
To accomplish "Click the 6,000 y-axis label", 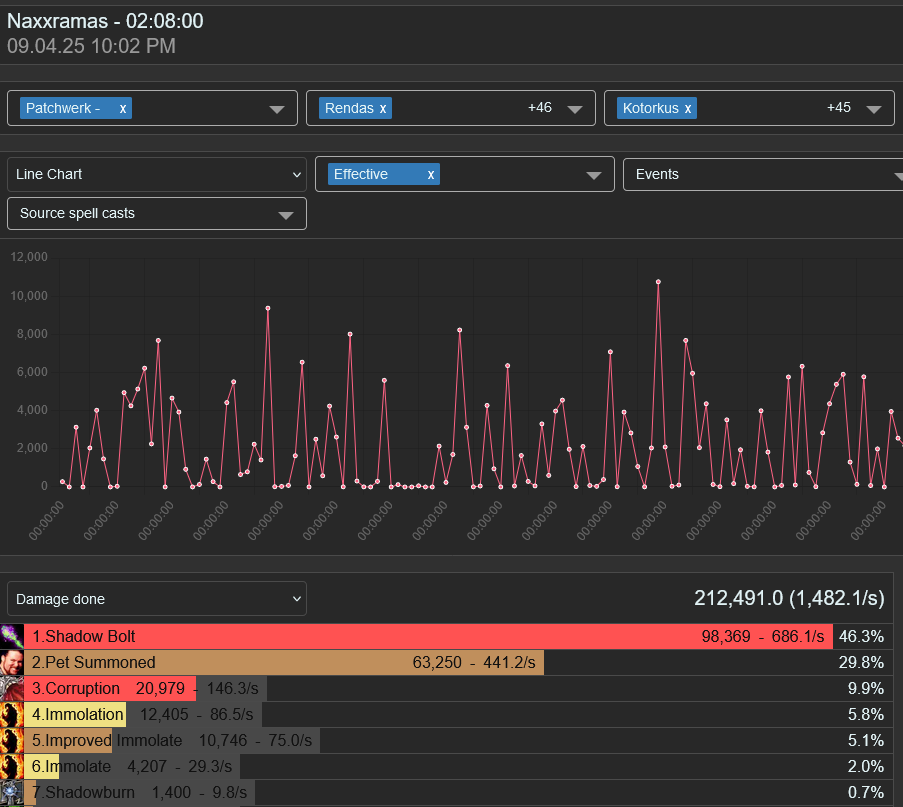I will [32, 372].
